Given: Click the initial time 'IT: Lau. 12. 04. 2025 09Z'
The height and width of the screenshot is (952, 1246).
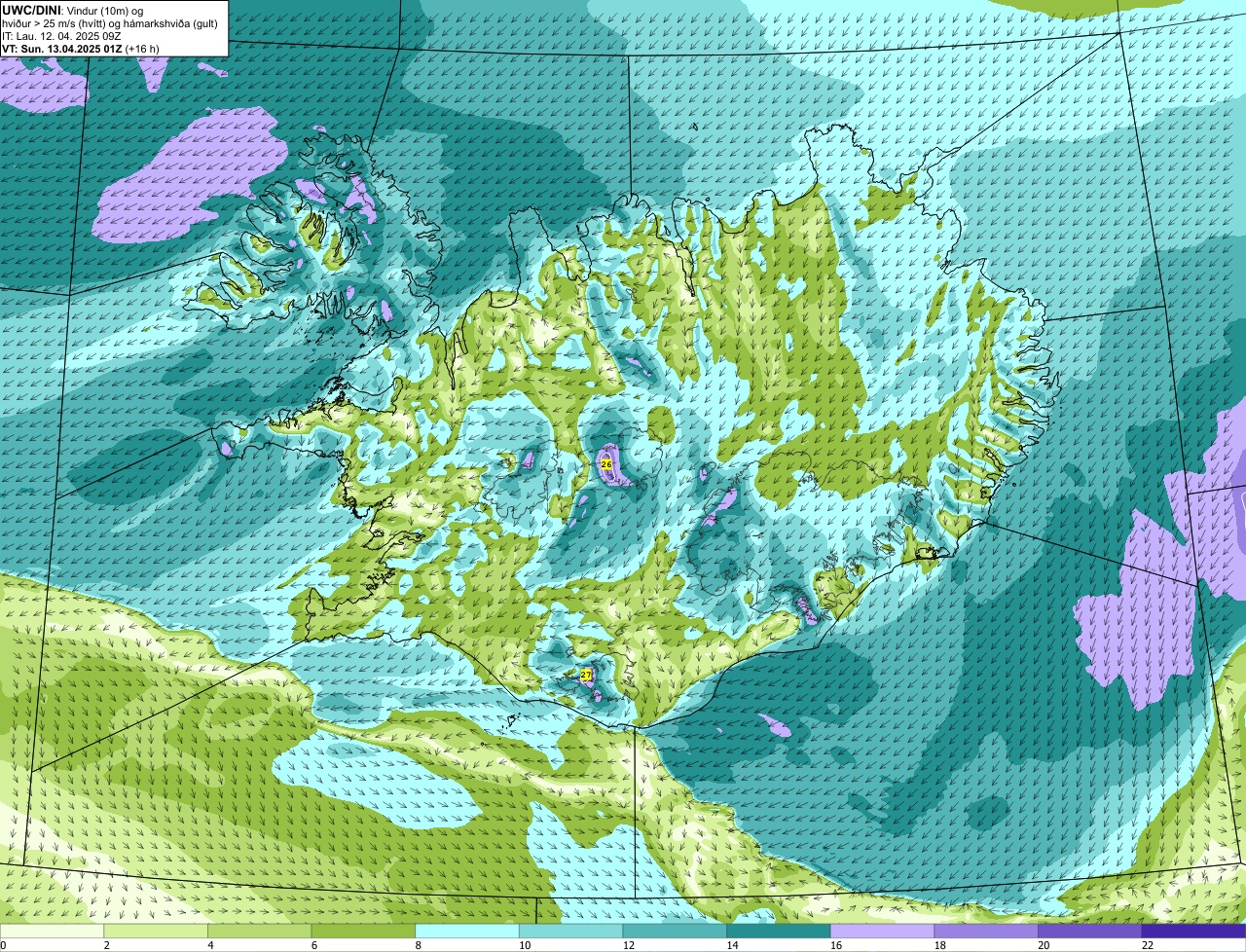Looking at the screenshot, I should pyautogui.click(x=61, y=36).
